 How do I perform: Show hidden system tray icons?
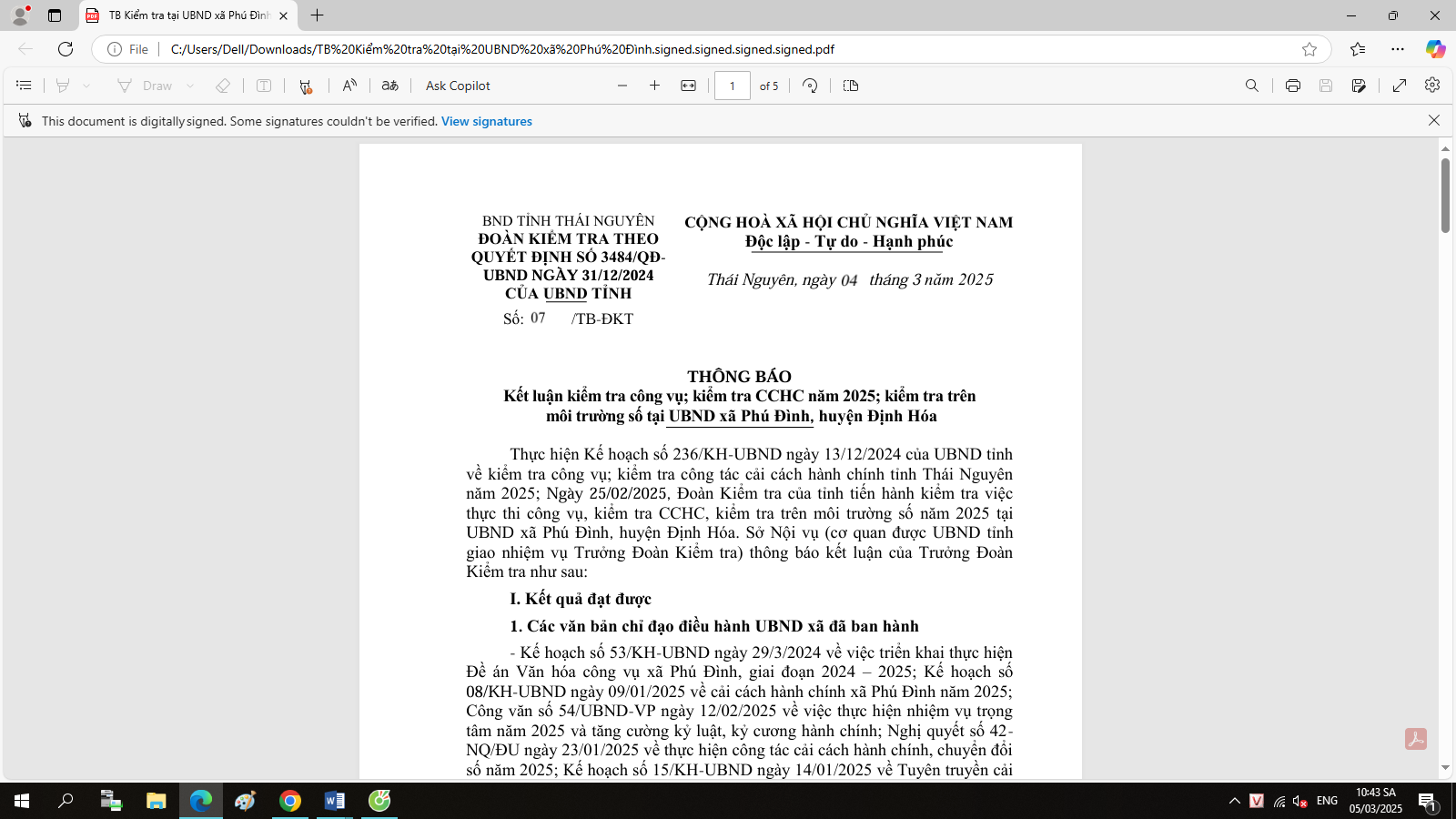coord(1235,801)
